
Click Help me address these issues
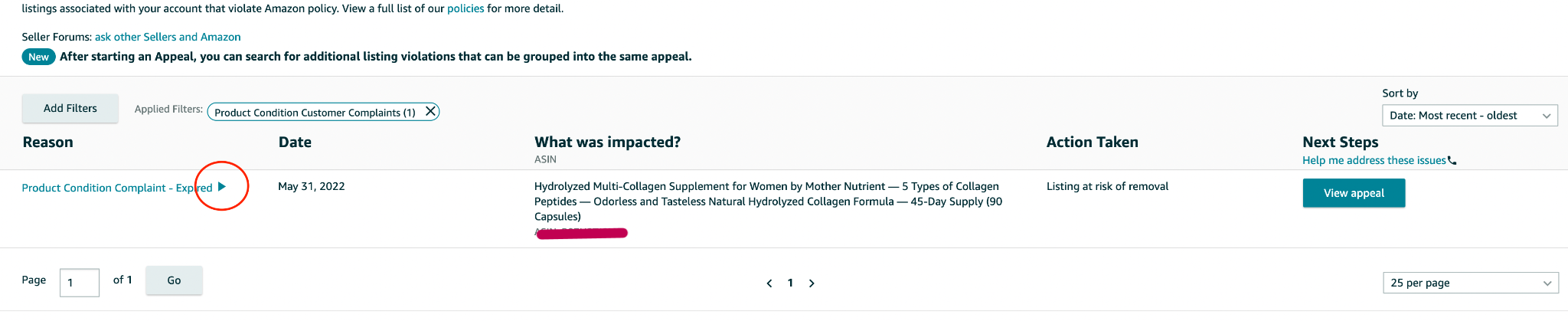point(1374,160)
